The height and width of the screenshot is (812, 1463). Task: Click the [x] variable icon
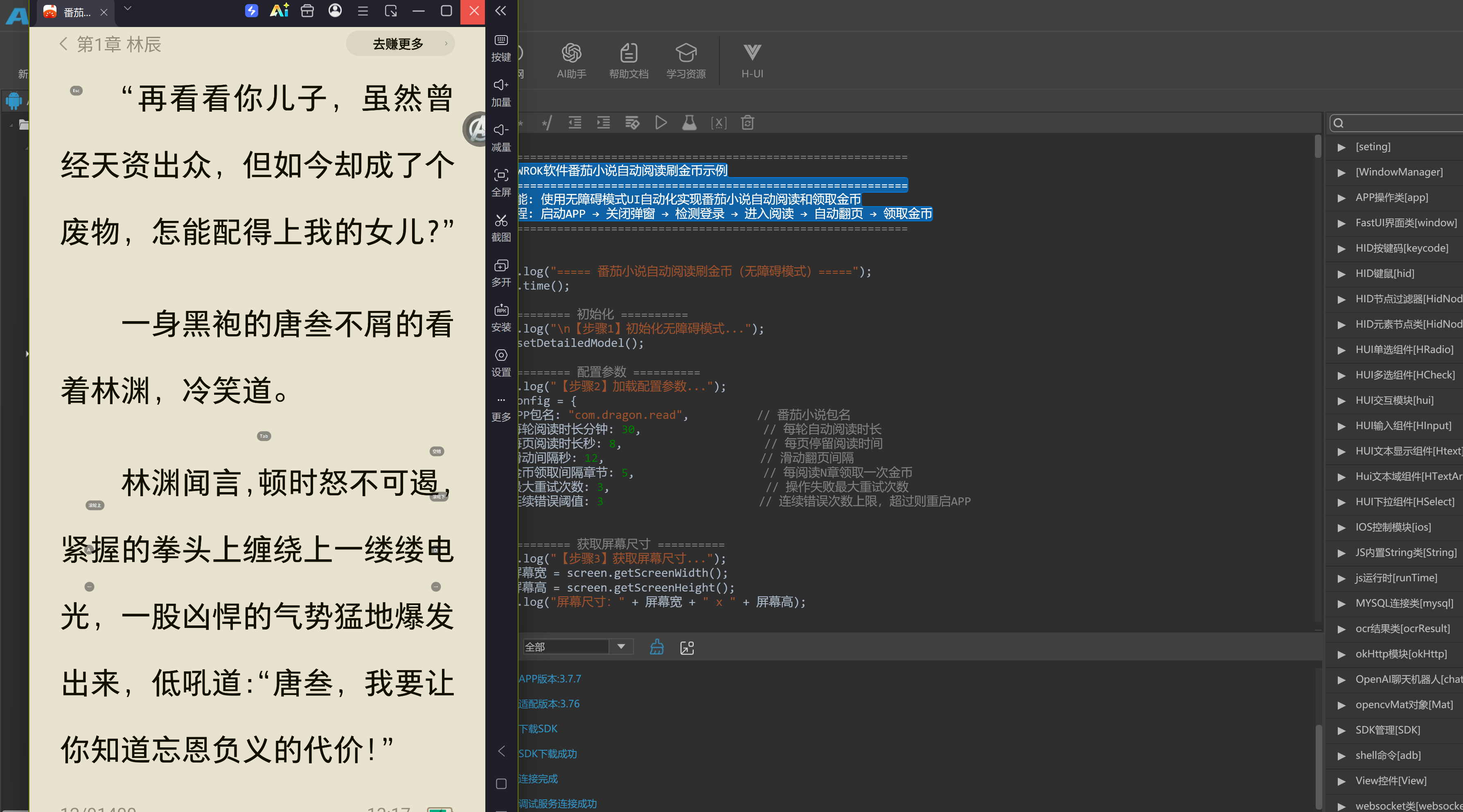pyautogui.click(x=719, y=123)
